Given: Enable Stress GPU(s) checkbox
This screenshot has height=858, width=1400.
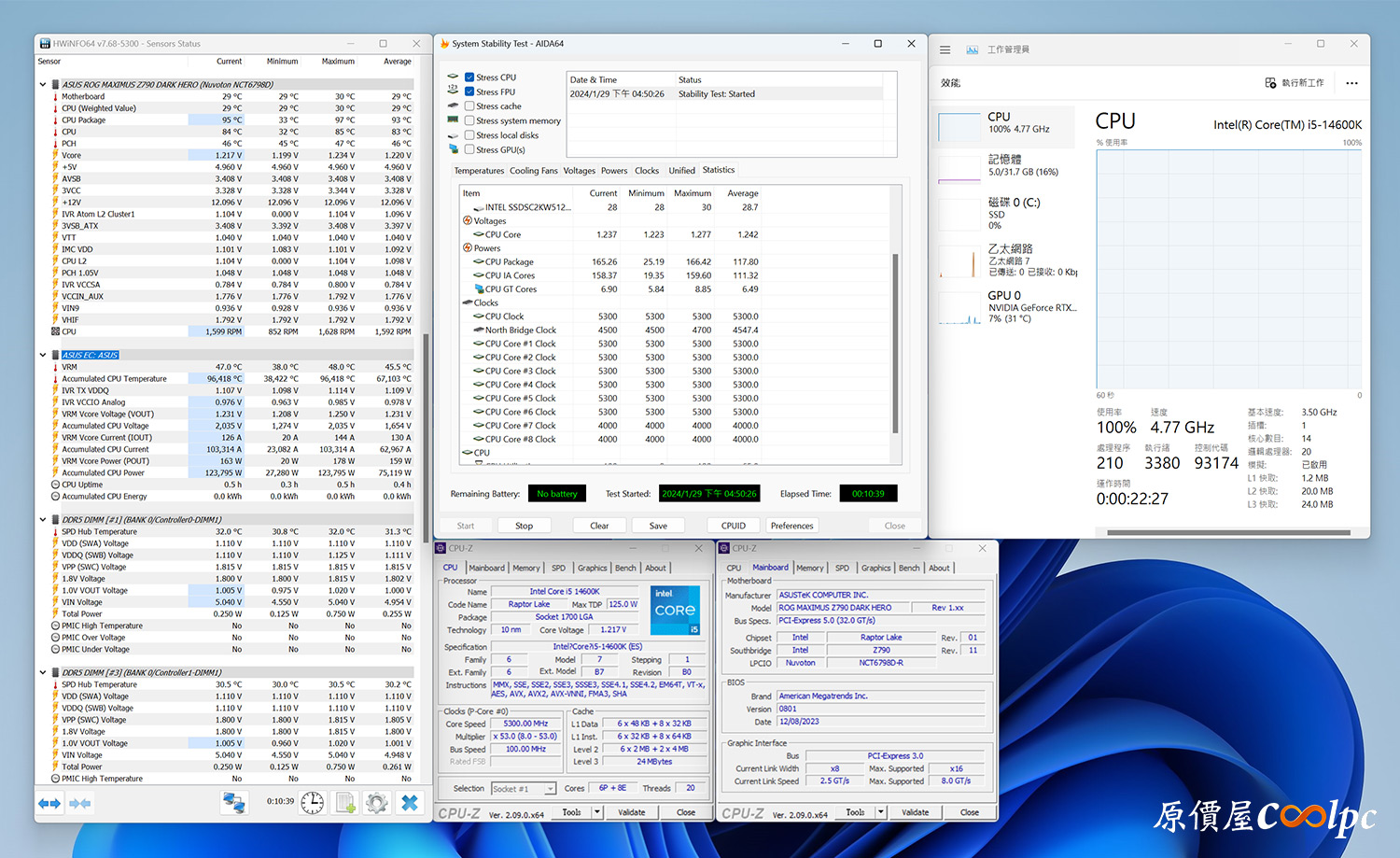Looking at the screenshot, I should 469,149.
